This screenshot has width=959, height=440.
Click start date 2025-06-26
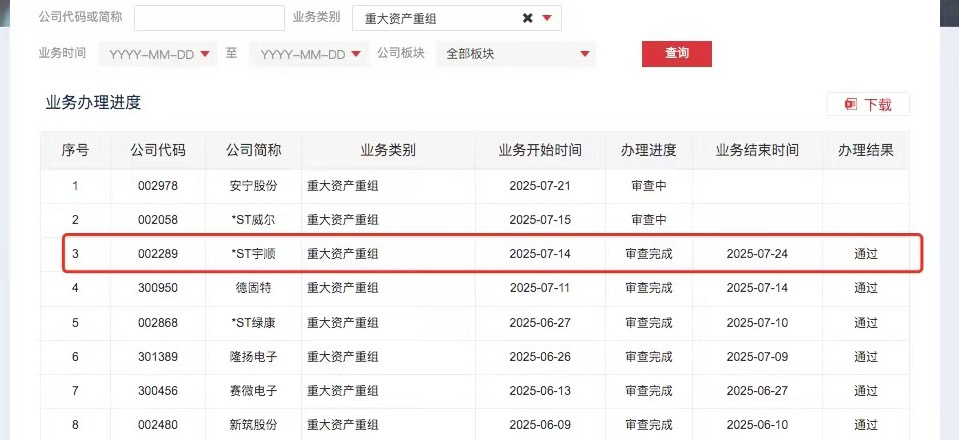(540, 356)
